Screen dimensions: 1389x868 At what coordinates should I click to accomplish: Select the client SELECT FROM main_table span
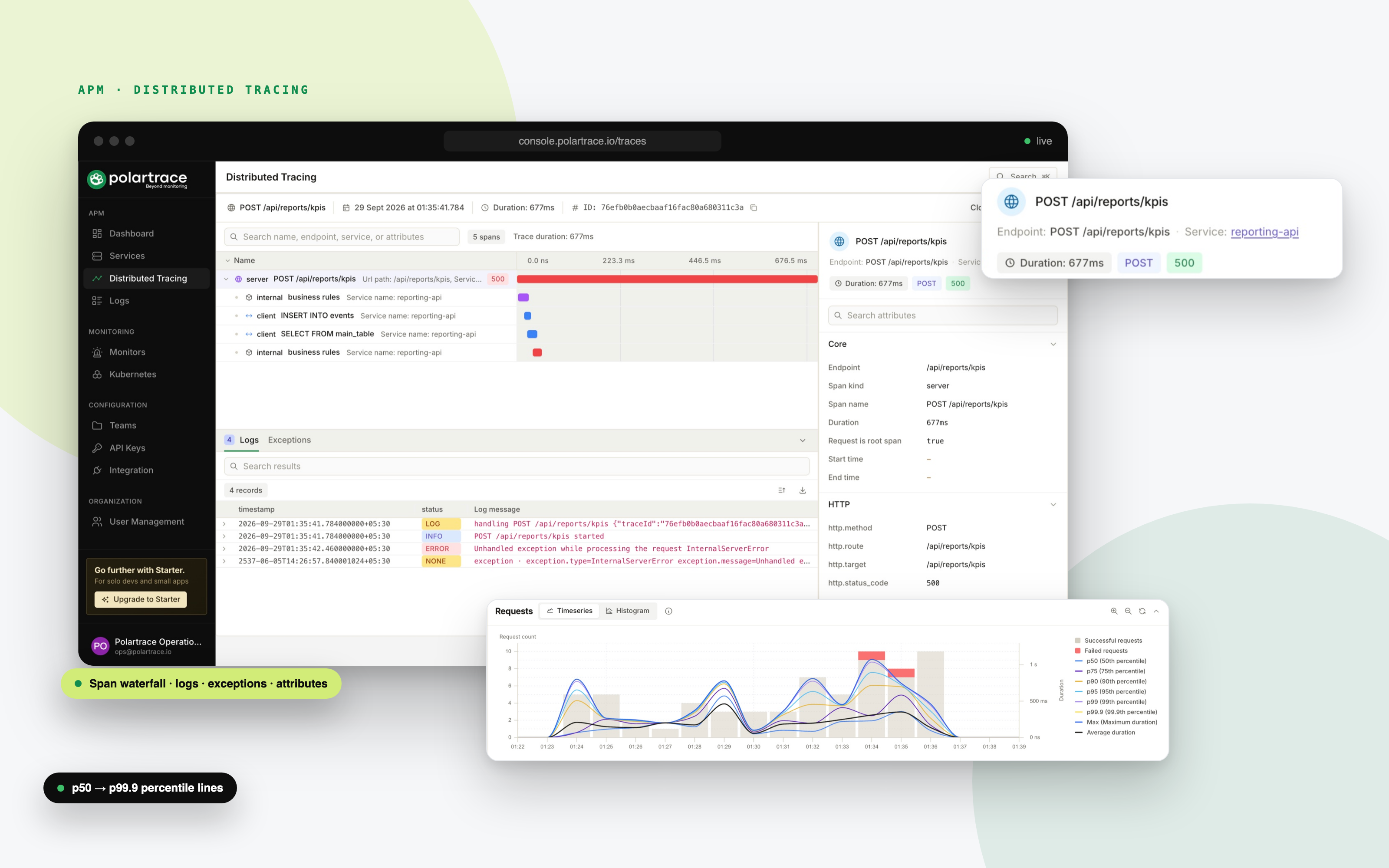pos(366,334)
